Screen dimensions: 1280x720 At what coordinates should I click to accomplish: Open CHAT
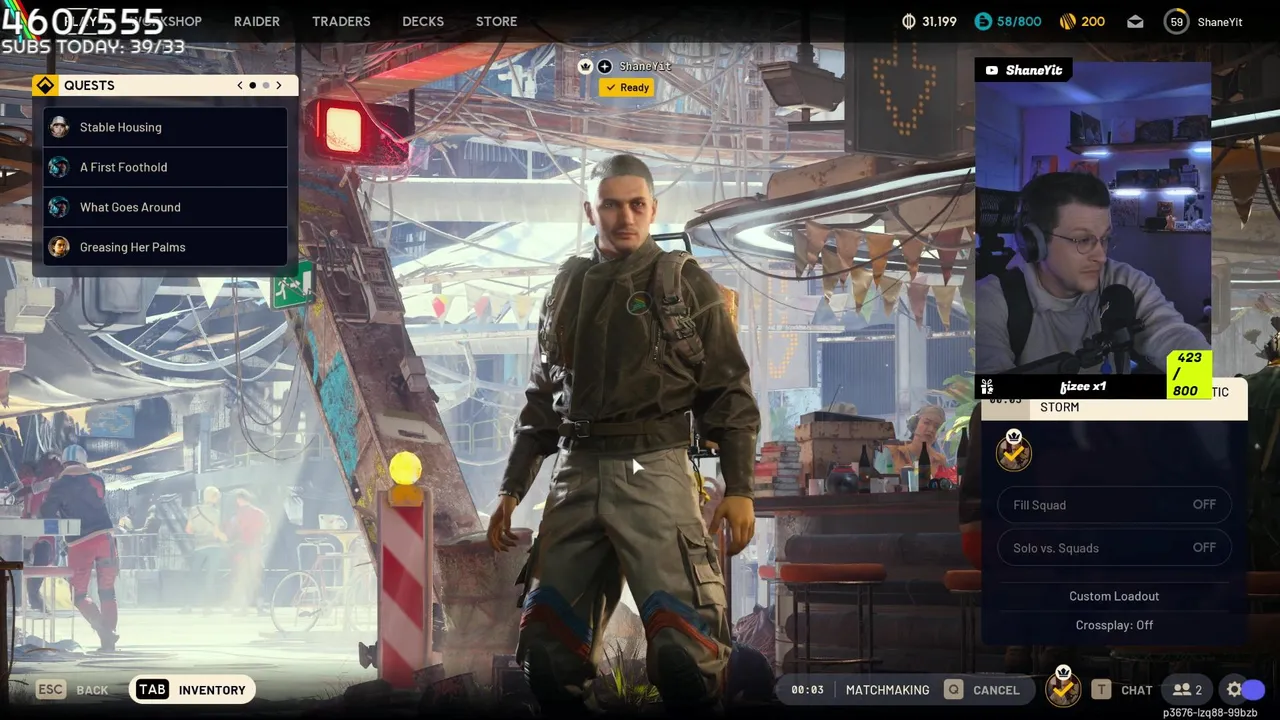pyautogui.click(x=1137, y=690)
